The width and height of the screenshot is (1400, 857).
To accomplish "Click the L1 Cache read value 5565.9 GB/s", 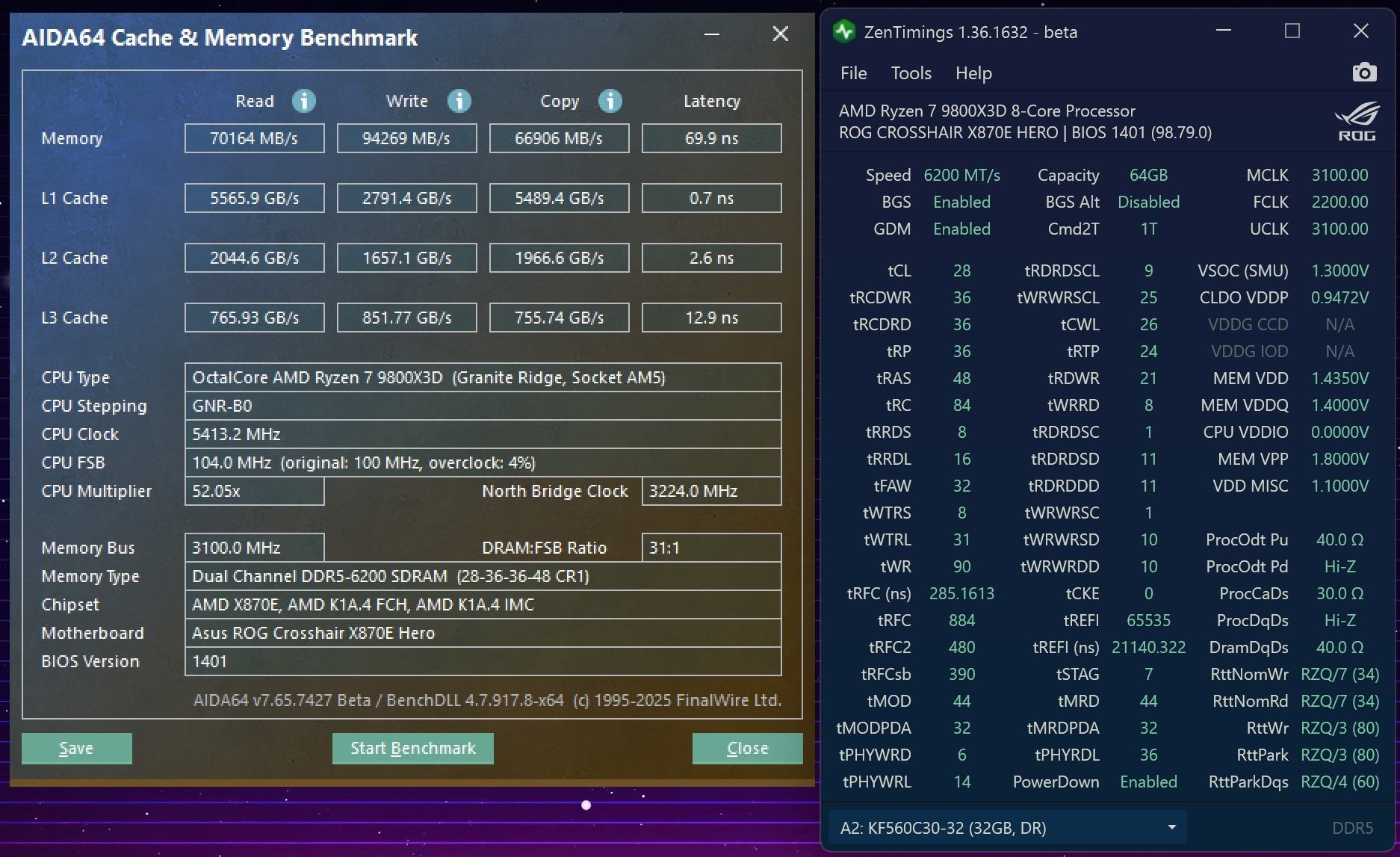I will click(255, 198).
